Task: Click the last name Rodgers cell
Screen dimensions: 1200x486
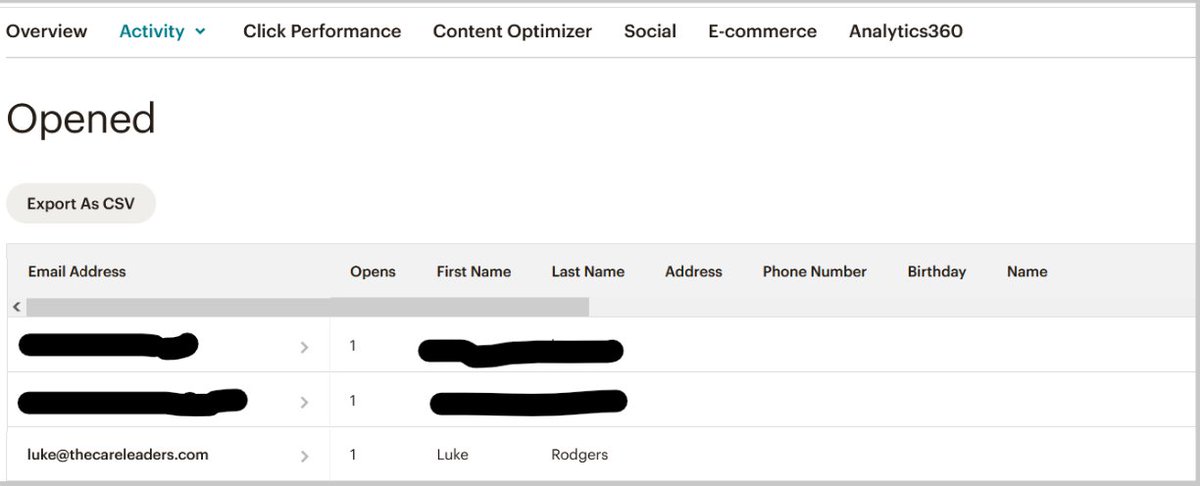Action: (580, 455)
